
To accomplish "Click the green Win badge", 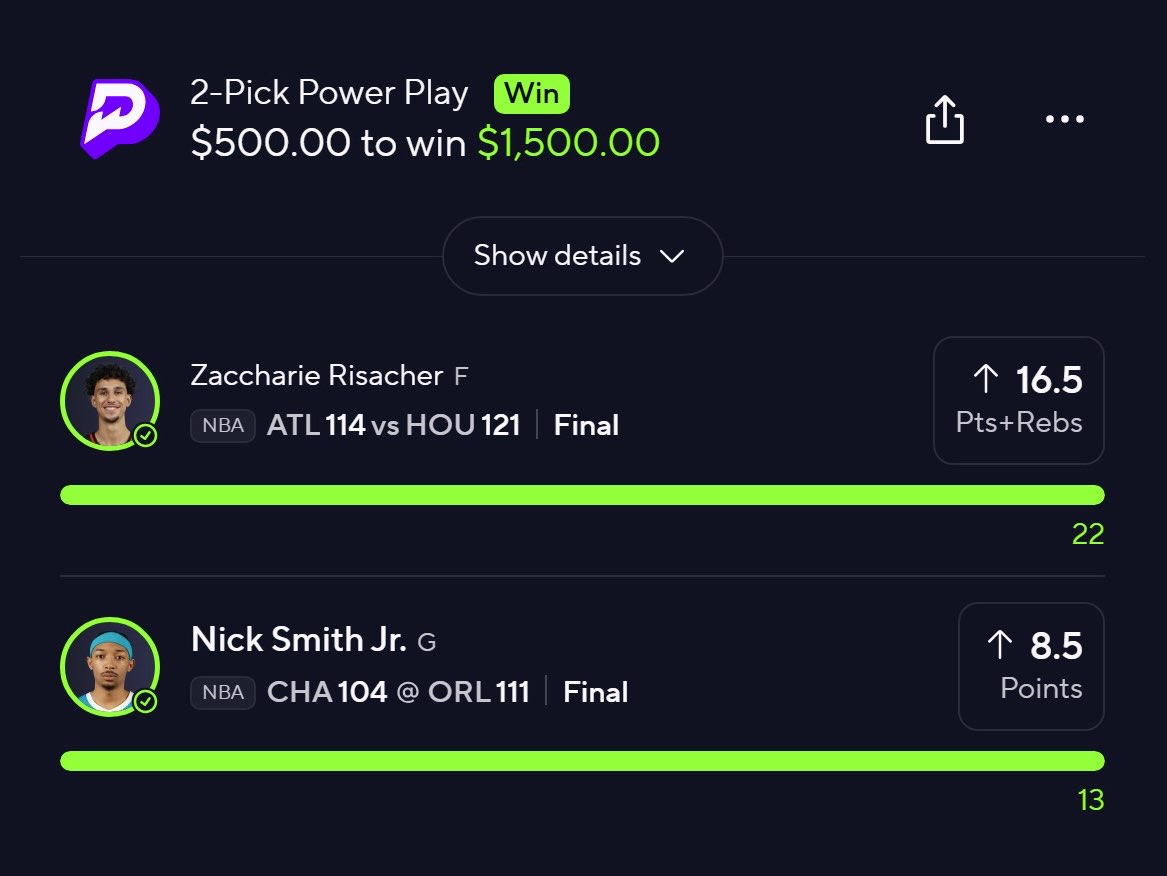I will click(531, 94).
